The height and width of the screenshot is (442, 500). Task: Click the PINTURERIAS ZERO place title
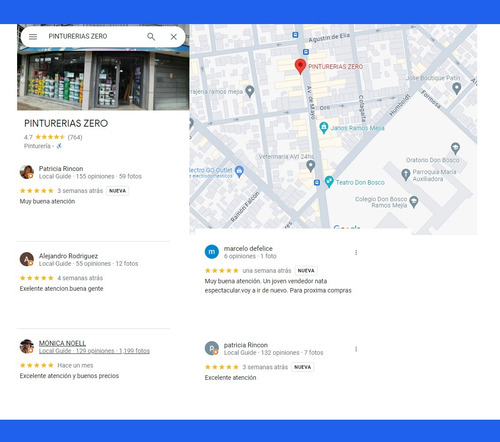66,123
